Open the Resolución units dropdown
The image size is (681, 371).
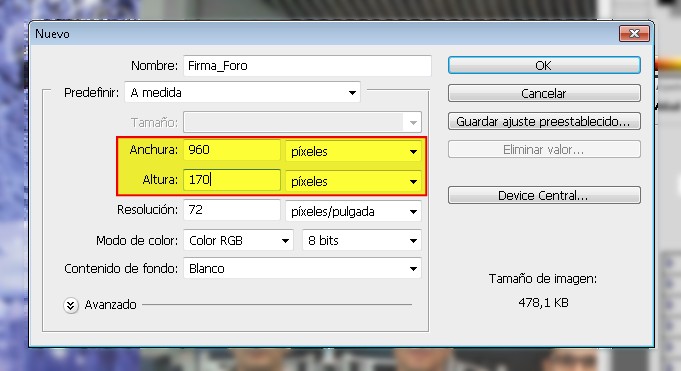point(353,211)
